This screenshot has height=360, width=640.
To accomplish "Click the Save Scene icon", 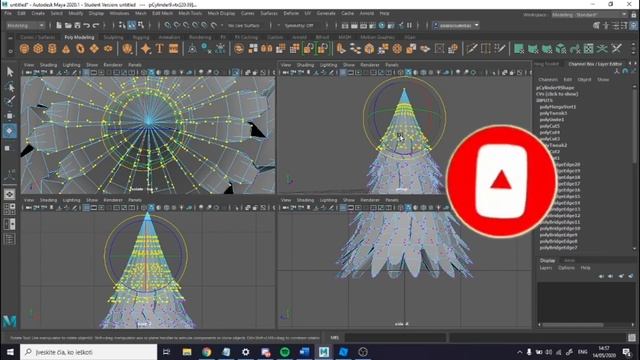I will tap(77, 25).
